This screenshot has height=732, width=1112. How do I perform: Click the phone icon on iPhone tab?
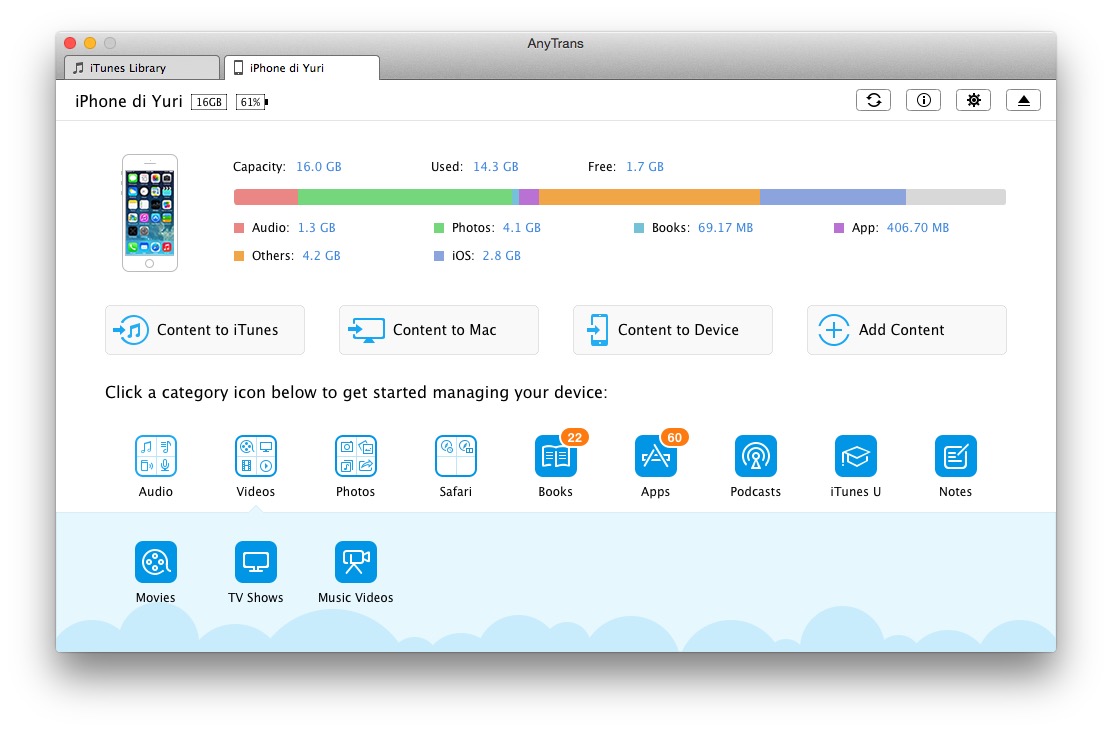click(238, 67)
